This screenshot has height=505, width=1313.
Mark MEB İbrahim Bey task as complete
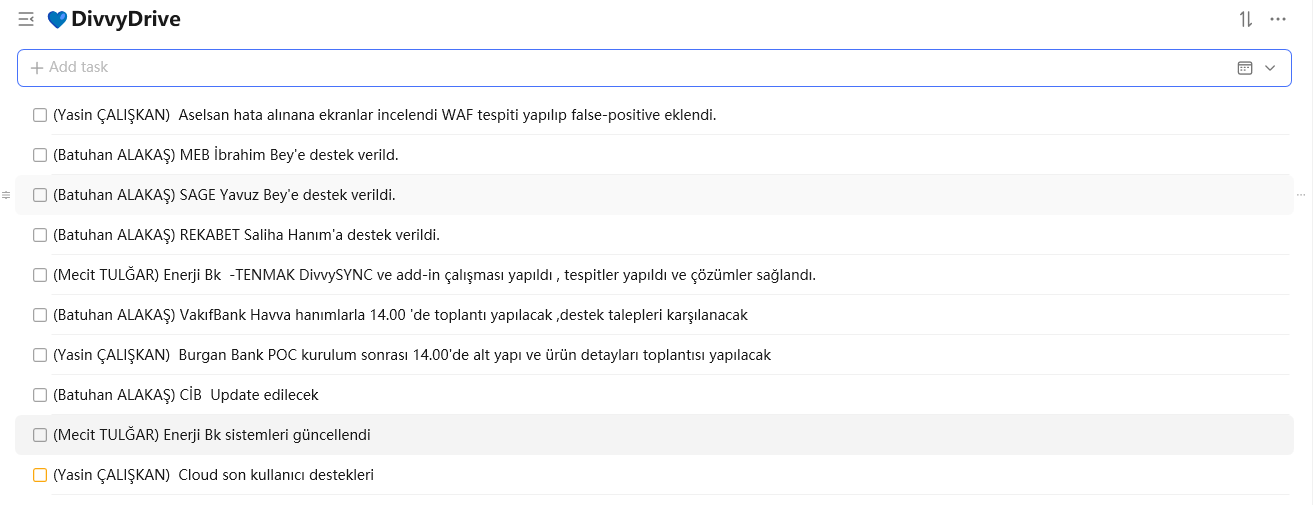(x=40, y=155)
